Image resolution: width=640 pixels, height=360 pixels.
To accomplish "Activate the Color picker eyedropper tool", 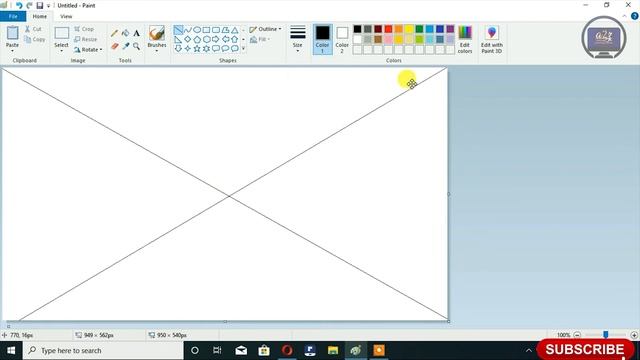I will pos(126,46).
